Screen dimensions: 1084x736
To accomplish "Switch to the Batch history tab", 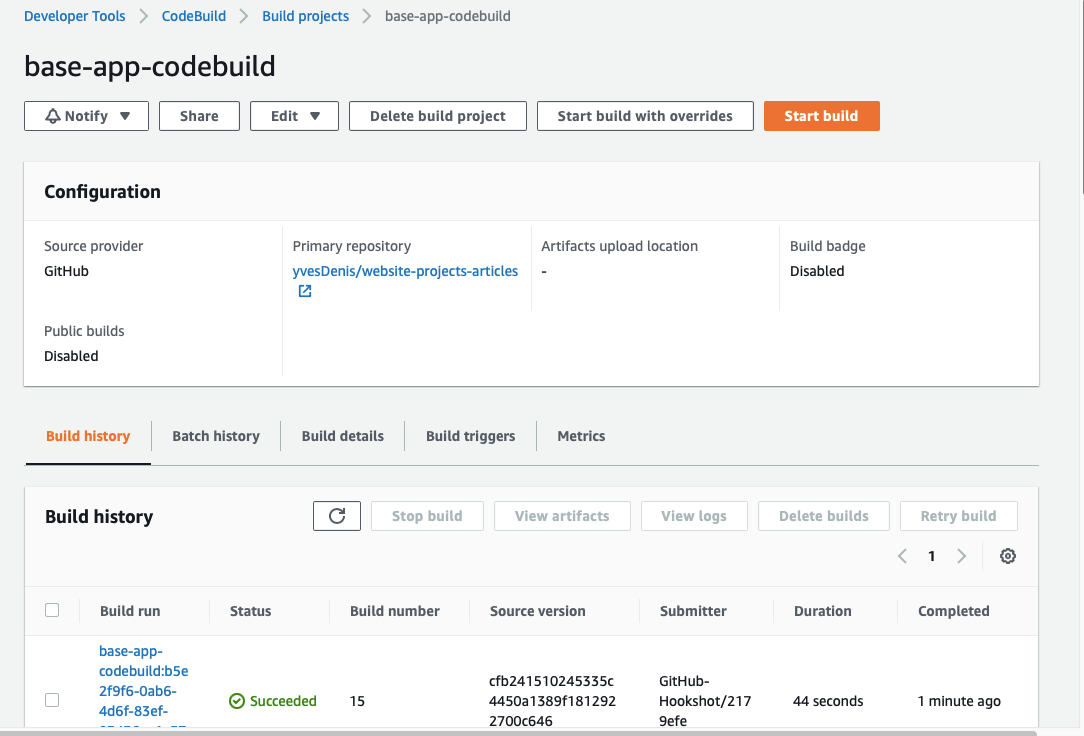I will coord(216,436).
